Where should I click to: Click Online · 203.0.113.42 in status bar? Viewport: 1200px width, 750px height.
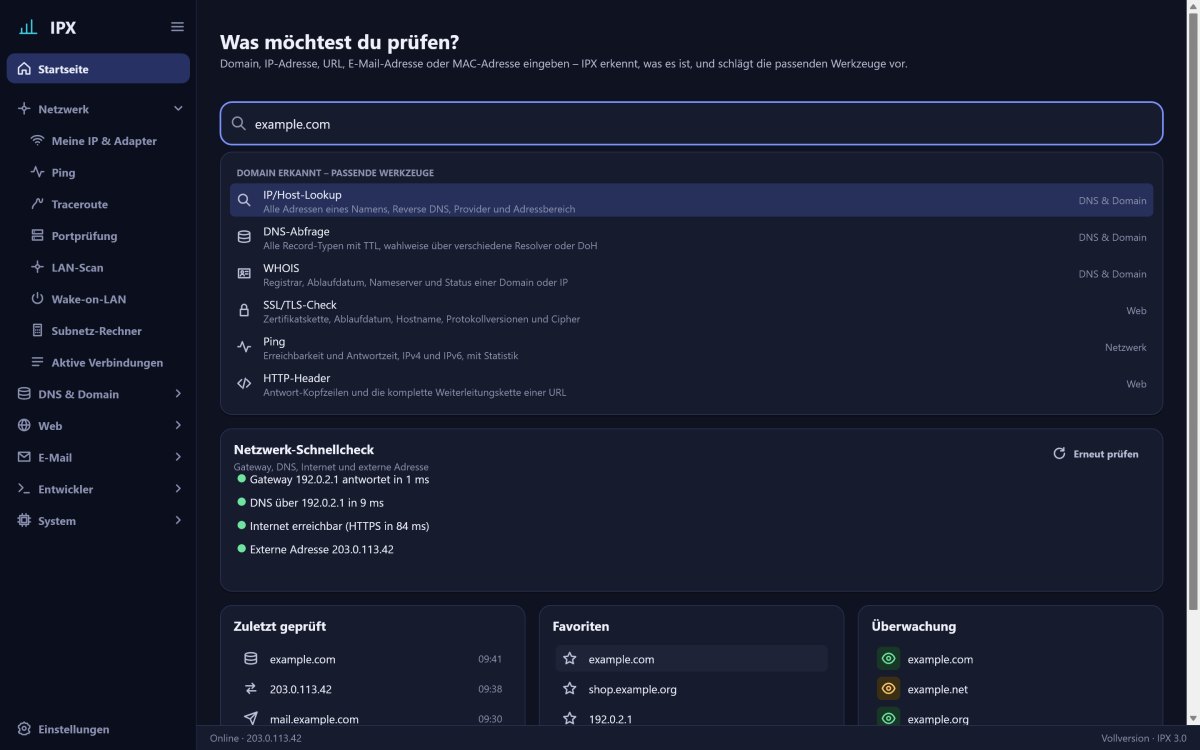pos(255,738)
